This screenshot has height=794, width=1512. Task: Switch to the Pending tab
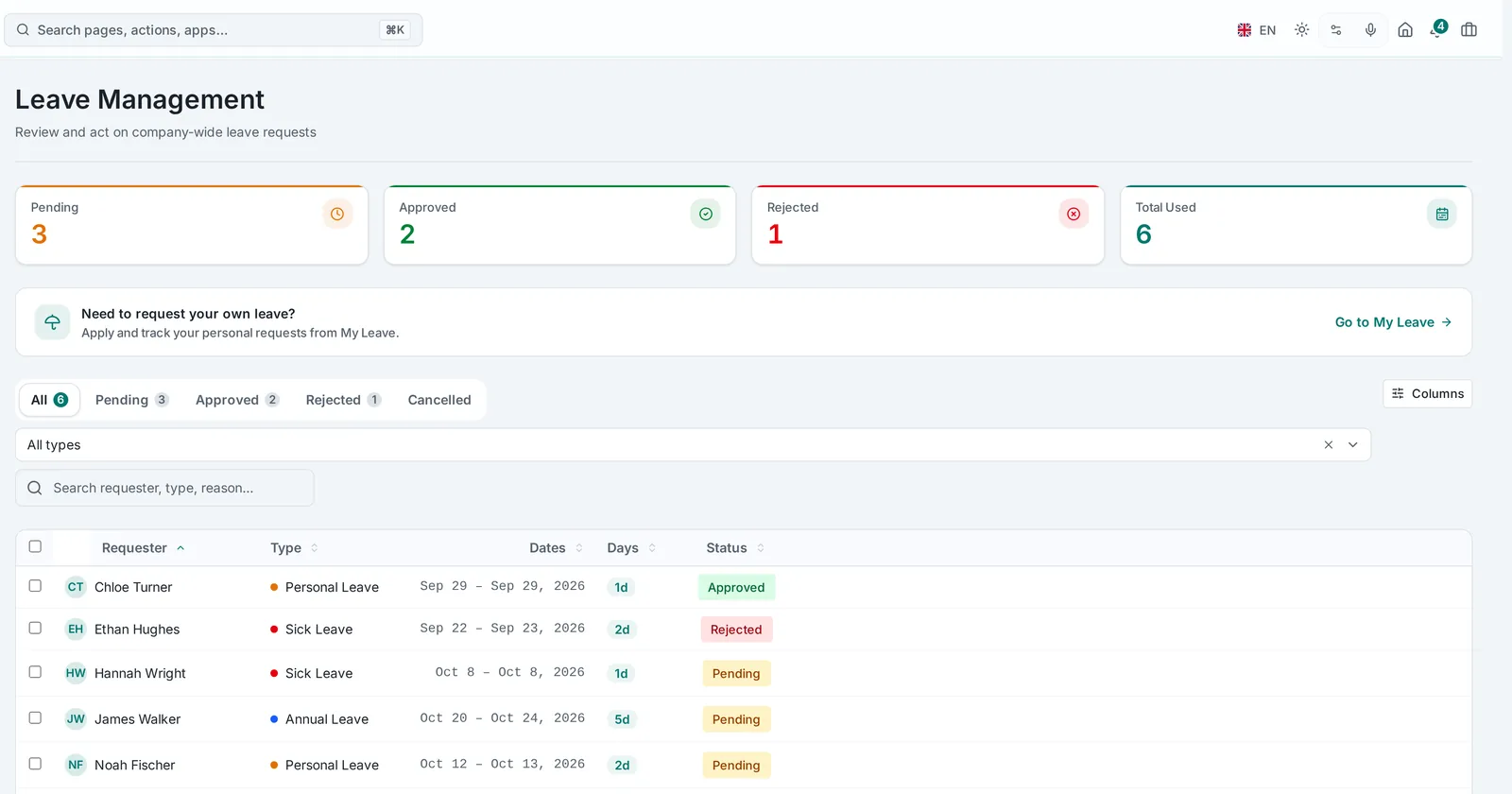tap(131, 400)
